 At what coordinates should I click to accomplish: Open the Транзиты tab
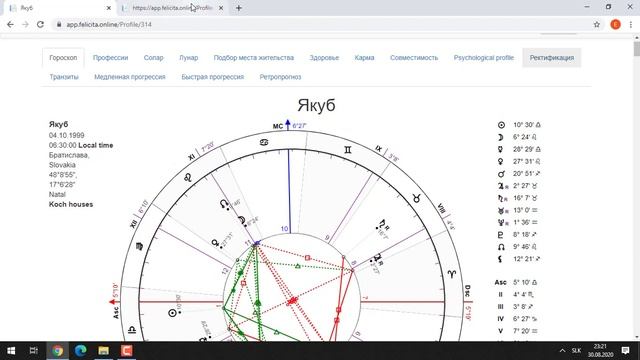click(x=64, y=77)
